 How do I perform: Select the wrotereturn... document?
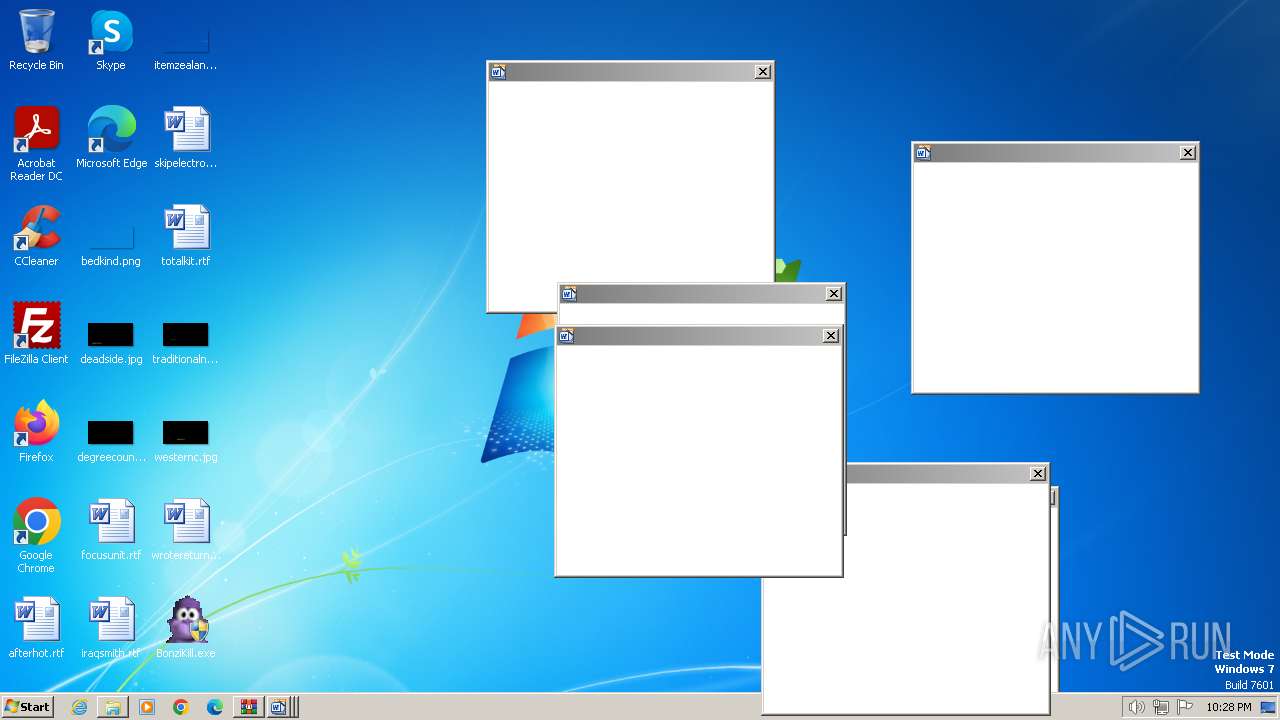pyautogui.click(x=186, y=529)
